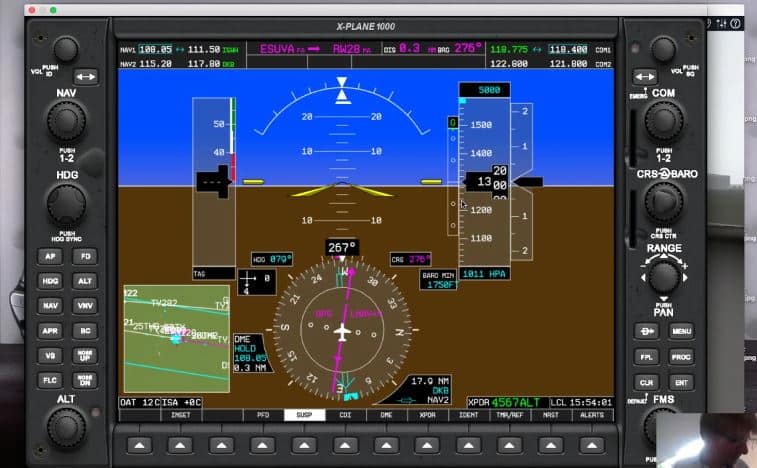Toggle the FD flight director button
Screen dimensions: 757x468
85,256
